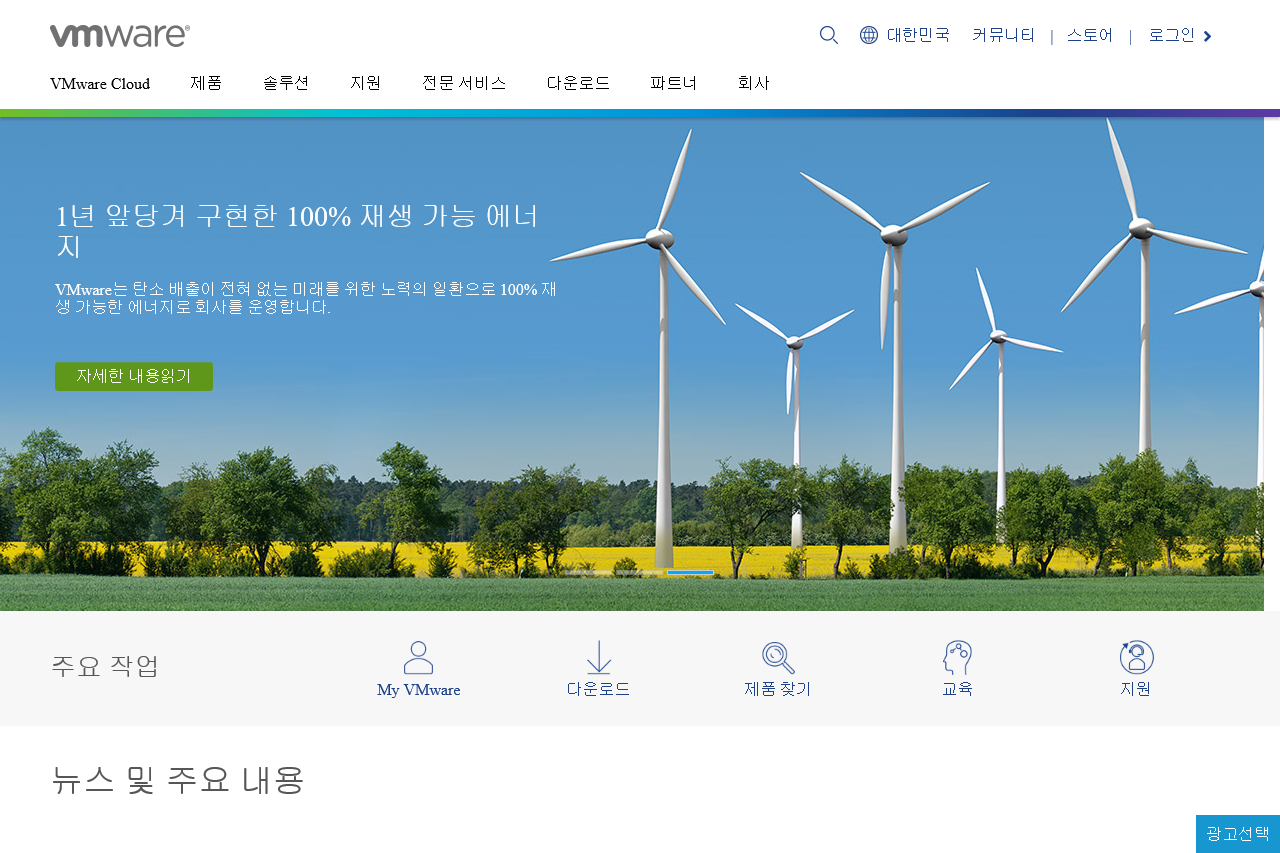The width and height of the screenshot is (1280, 853).
Task: Open 제품 찾기 magnifier icon
Action: tap(778, 657)
